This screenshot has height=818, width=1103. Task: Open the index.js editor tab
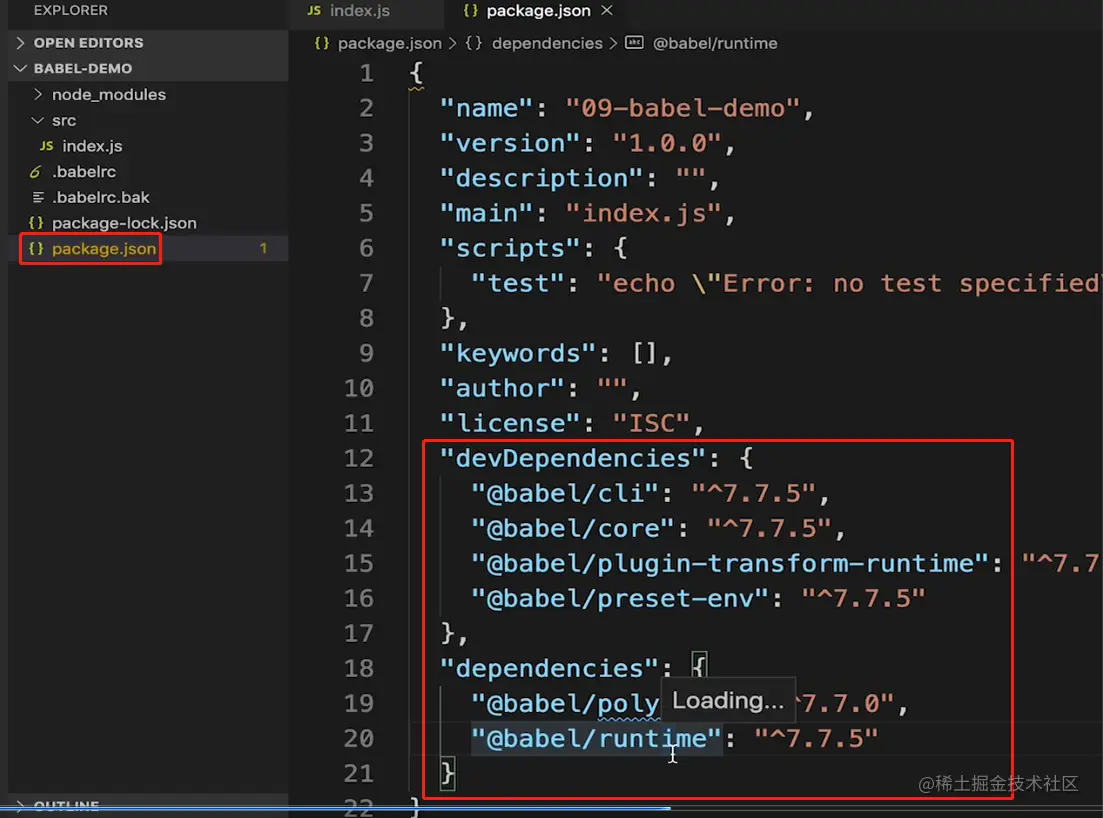click(359, 11)
